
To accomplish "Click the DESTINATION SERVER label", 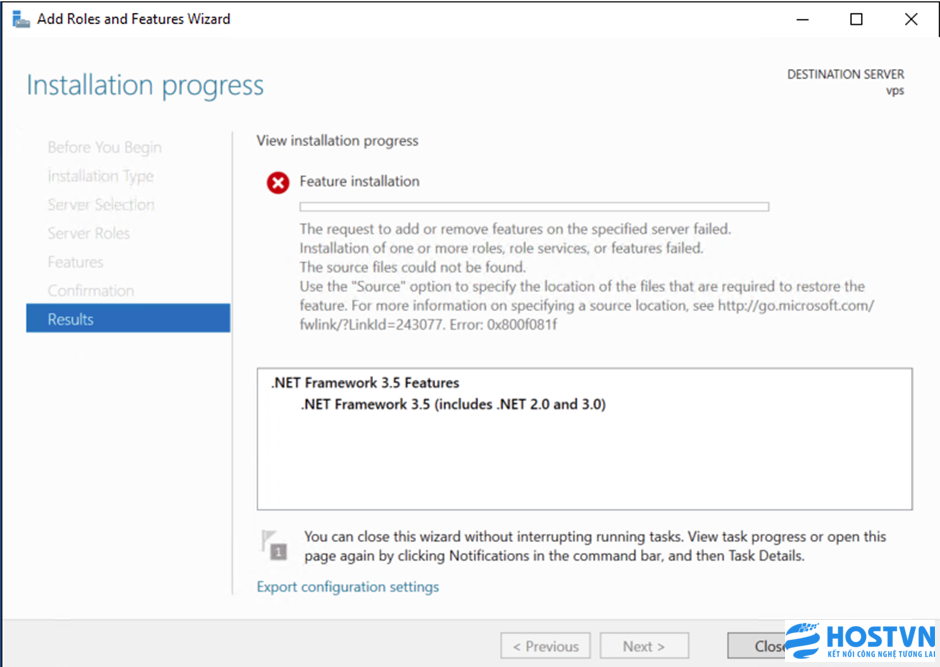I will pos(845,74).
